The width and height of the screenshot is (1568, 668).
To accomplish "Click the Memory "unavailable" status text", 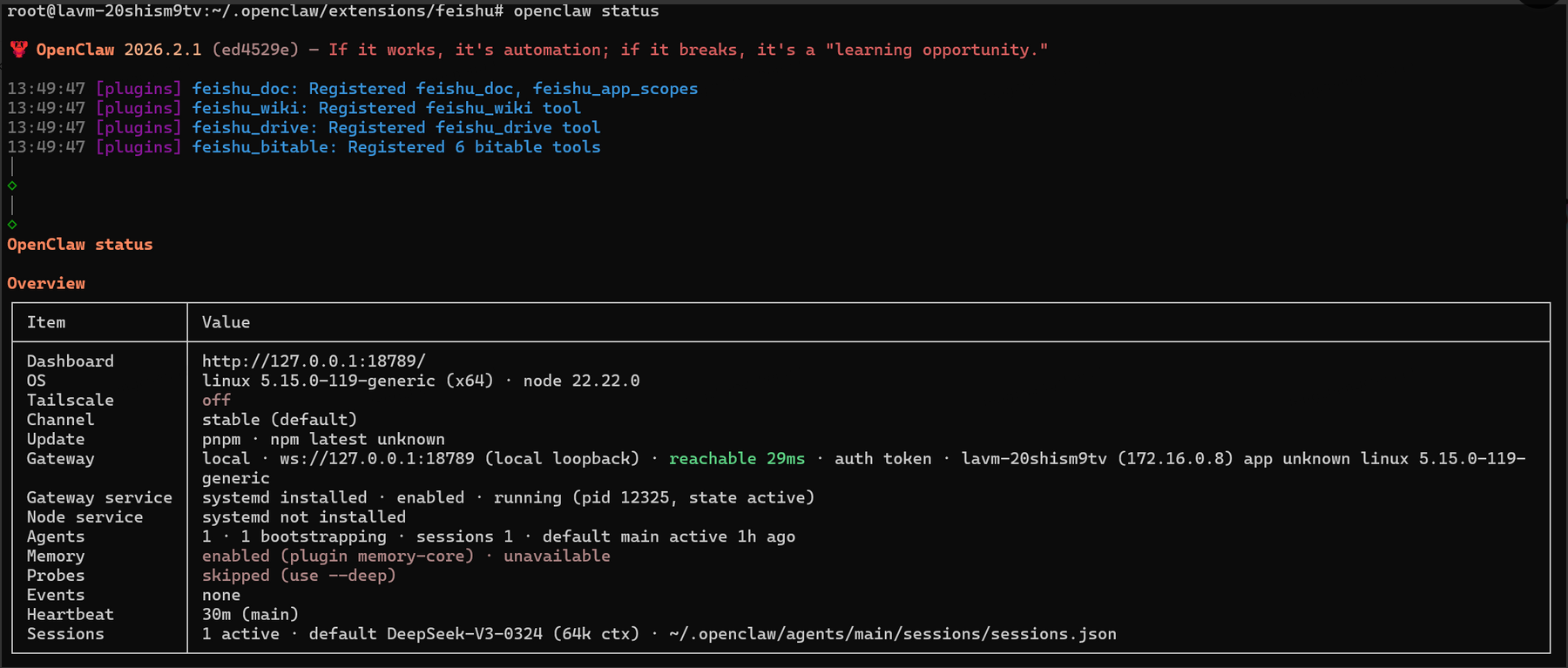I will [x=557, y=557].
